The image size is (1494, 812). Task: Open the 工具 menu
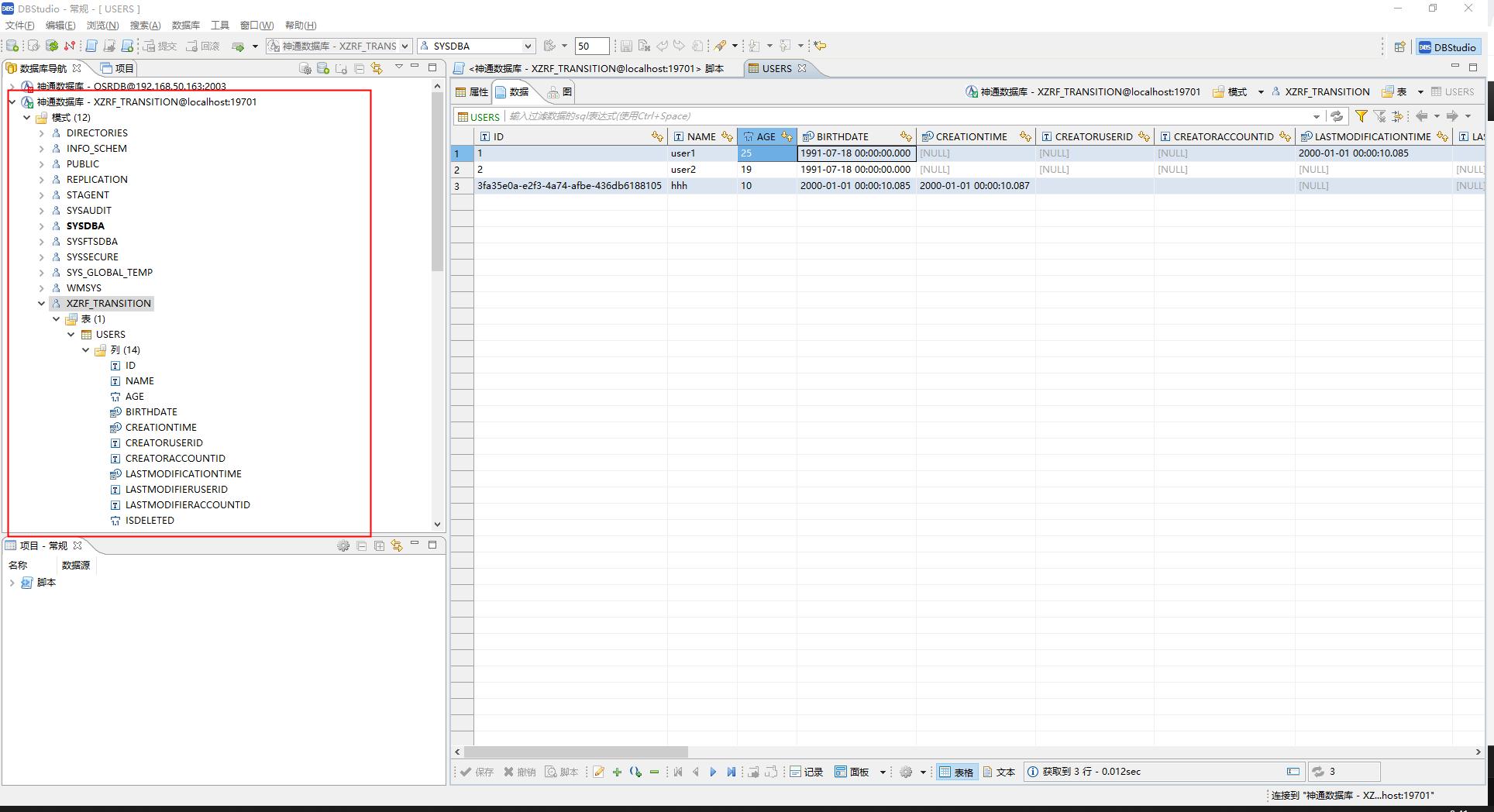pyautogui.click(x=220, y=26)
